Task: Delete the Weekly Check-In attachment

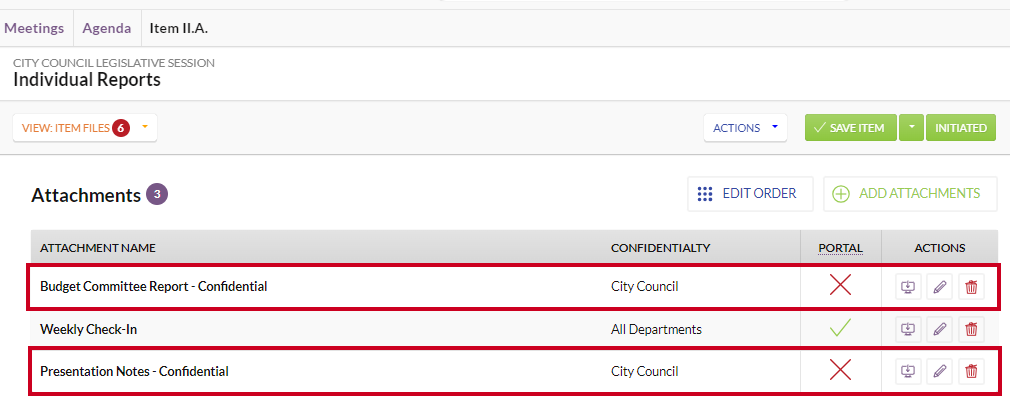Action: click(971, 329)
